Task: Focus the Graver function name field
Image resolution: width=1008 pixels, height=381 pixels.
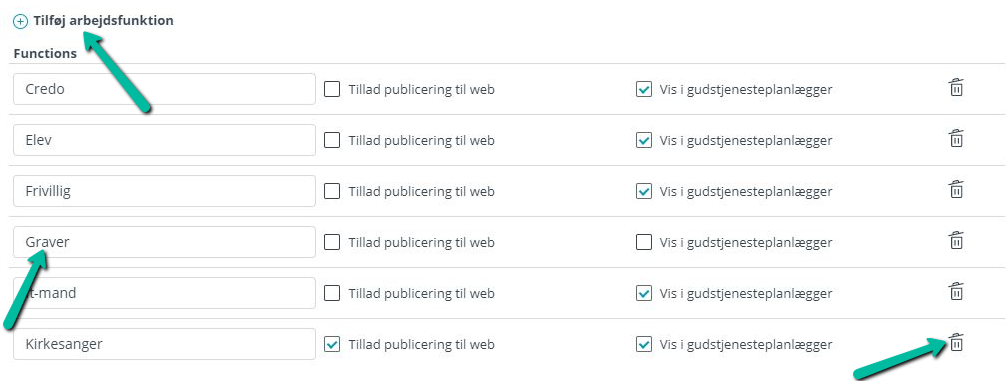Action: coord(165,242)
